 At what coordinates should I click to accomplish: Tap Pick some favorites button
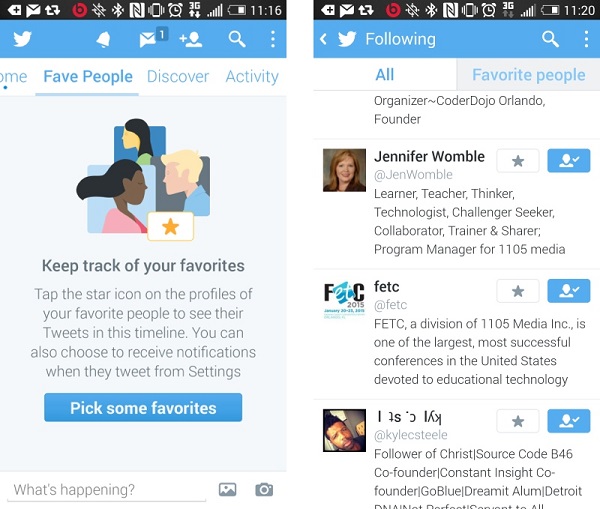click(143, 408)
